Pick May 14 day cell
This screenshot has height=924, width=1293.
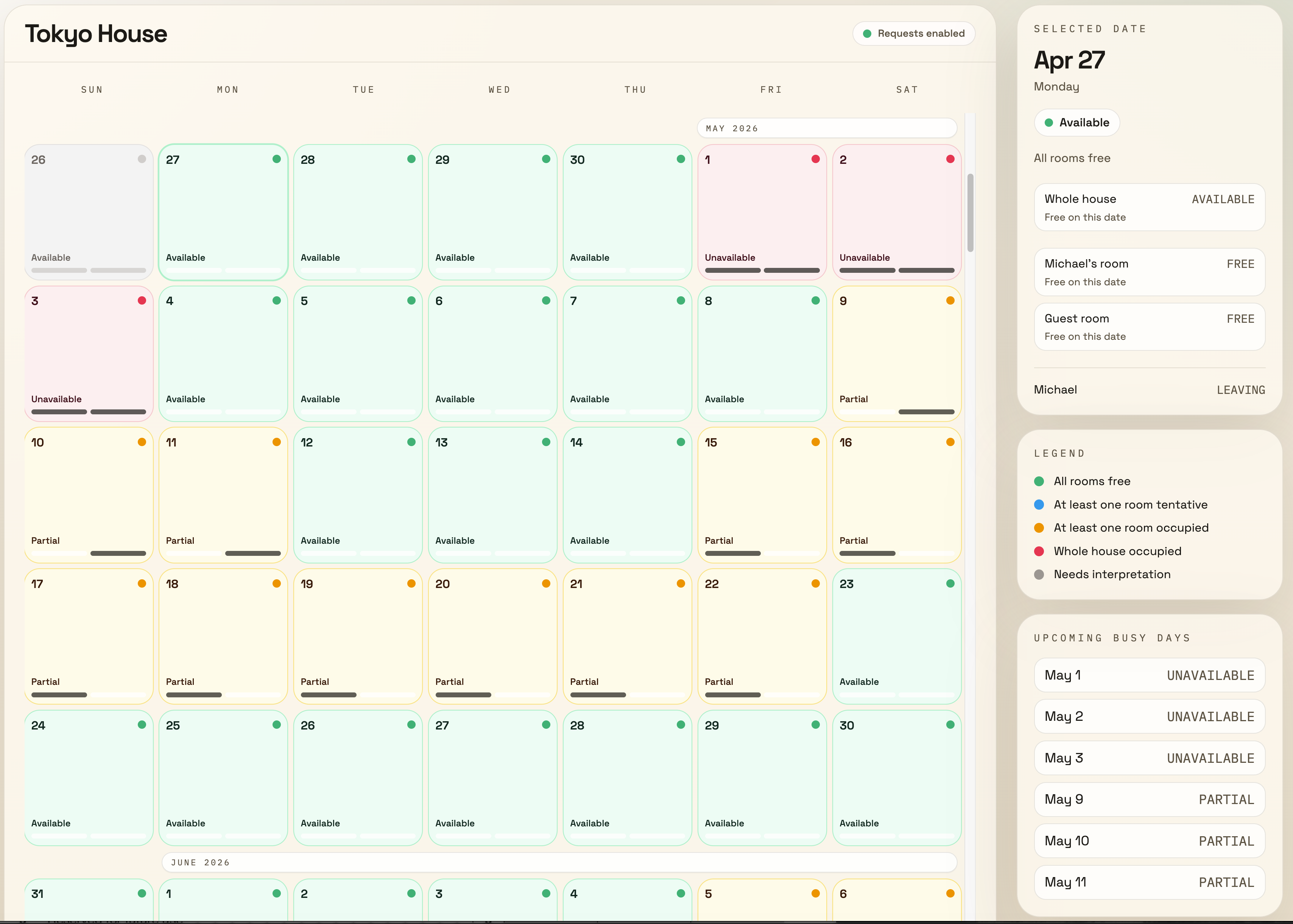tap(627, 495)
